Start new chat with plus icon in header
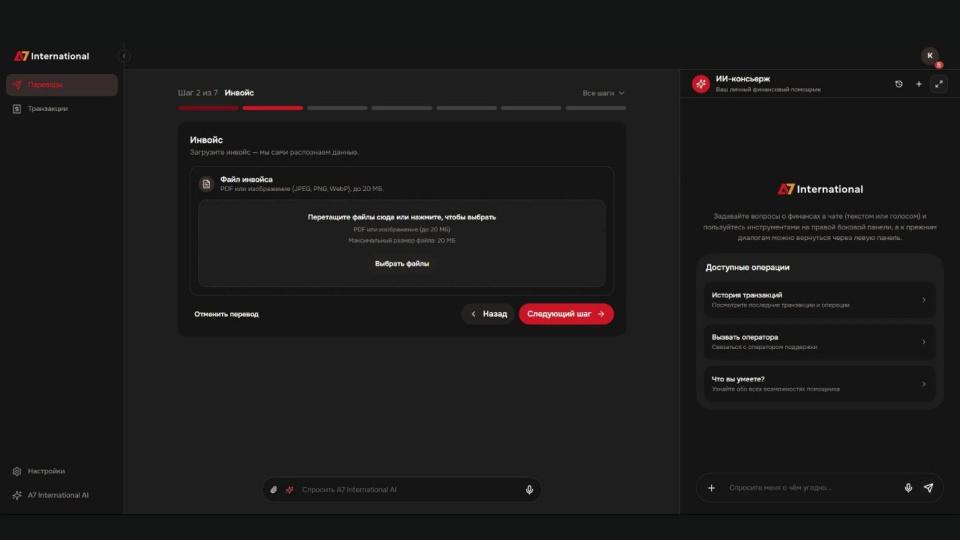The image size is (960, 540). [x=918, y=84]
